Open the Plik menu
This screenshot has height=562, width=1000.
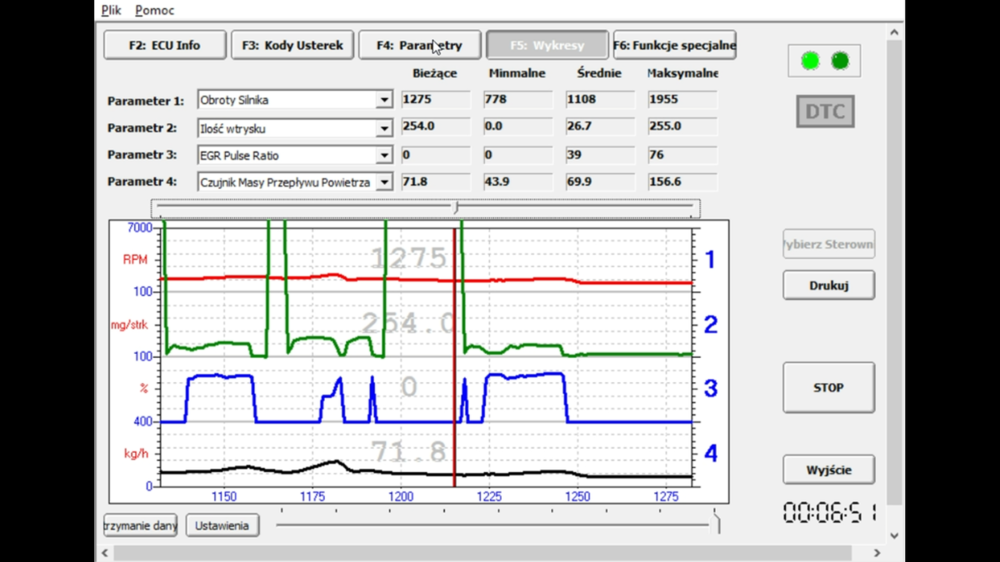tap(111, 10)
